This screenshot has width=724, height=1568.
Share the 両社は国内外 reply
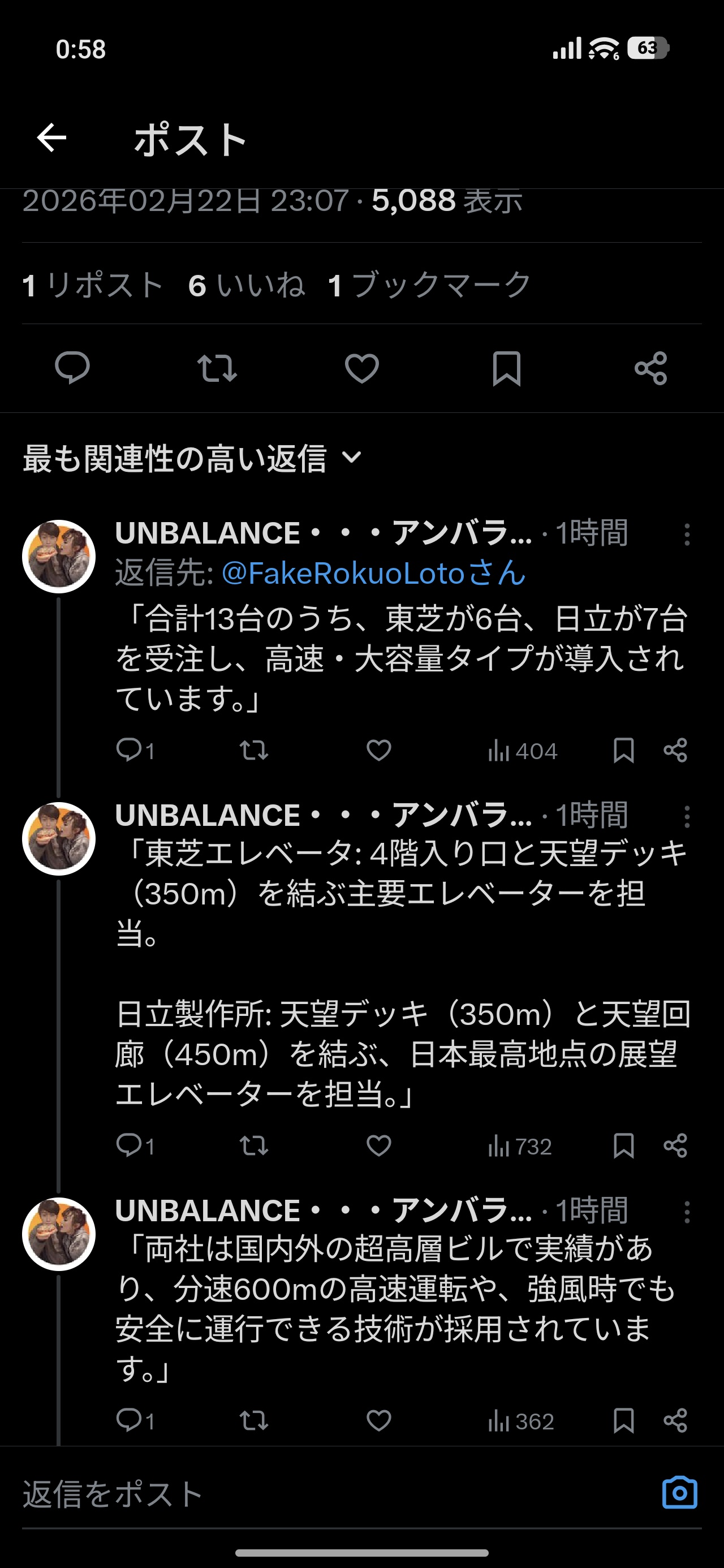[x=675, y=1420]
